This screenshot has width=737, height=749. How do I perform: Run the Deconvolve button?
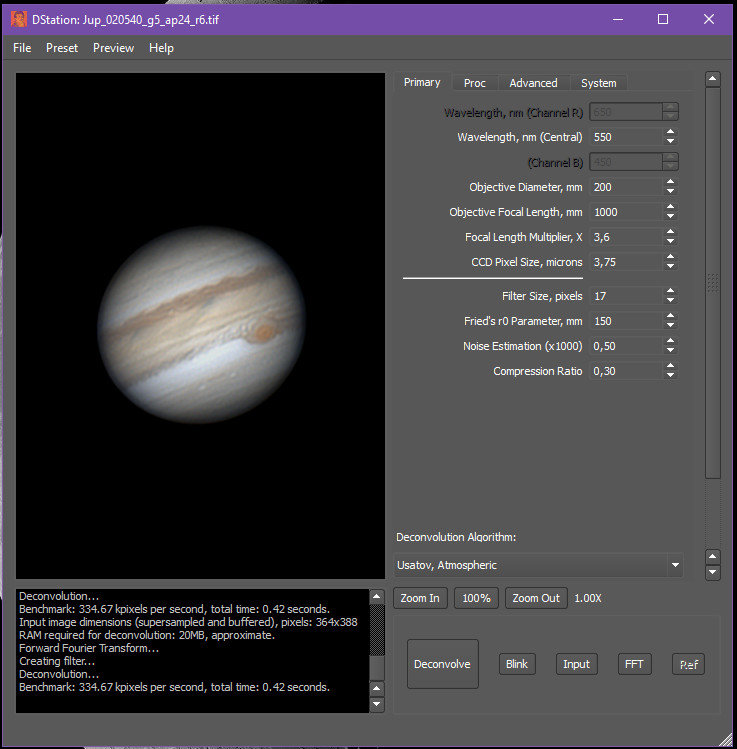(442, 664)
